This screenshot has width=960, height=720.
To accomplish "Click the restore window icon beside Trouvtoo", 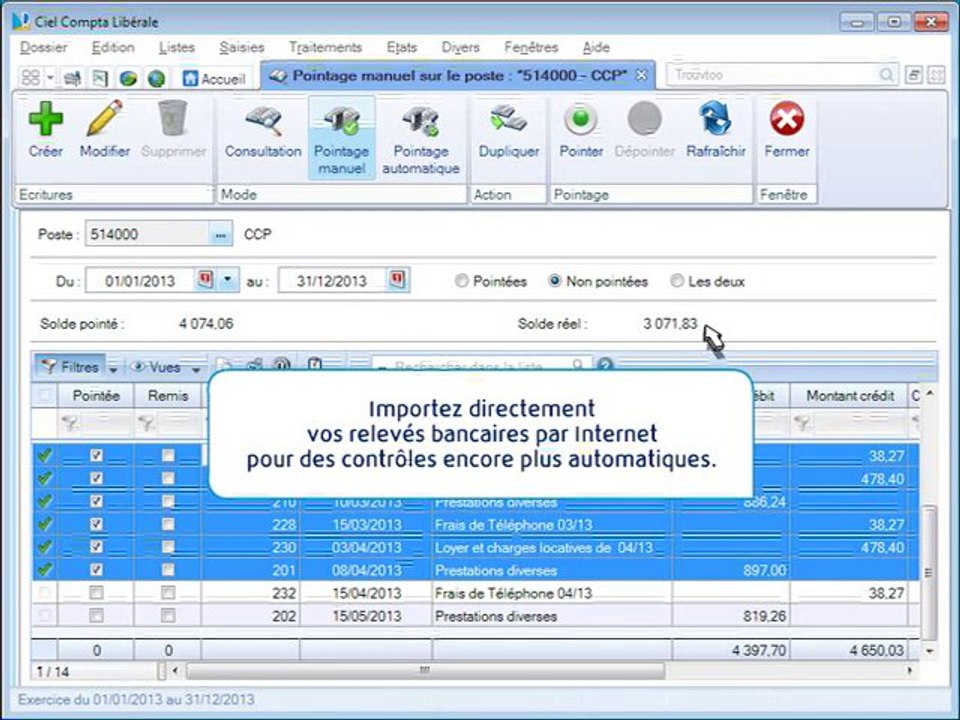I will click(x=913, y=75).
